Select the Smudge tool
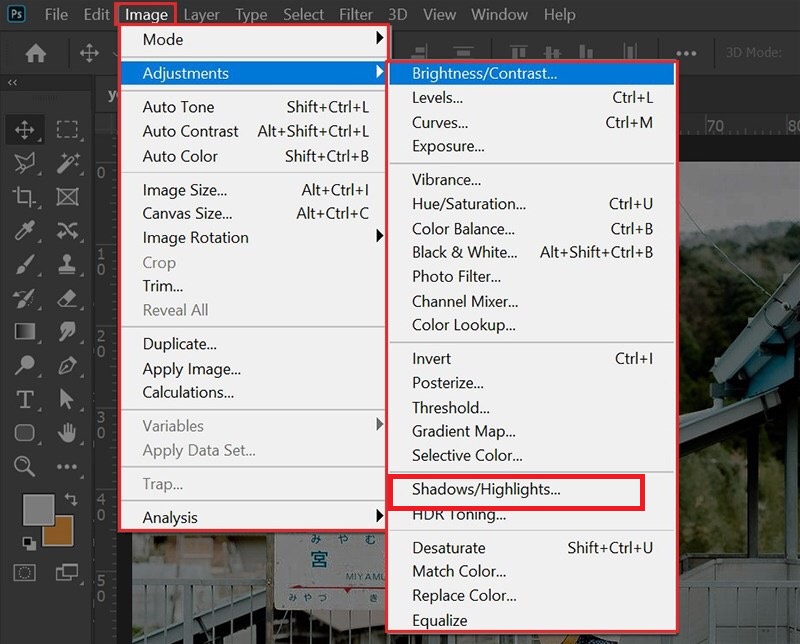800x644 pixels. pos(67,331)
